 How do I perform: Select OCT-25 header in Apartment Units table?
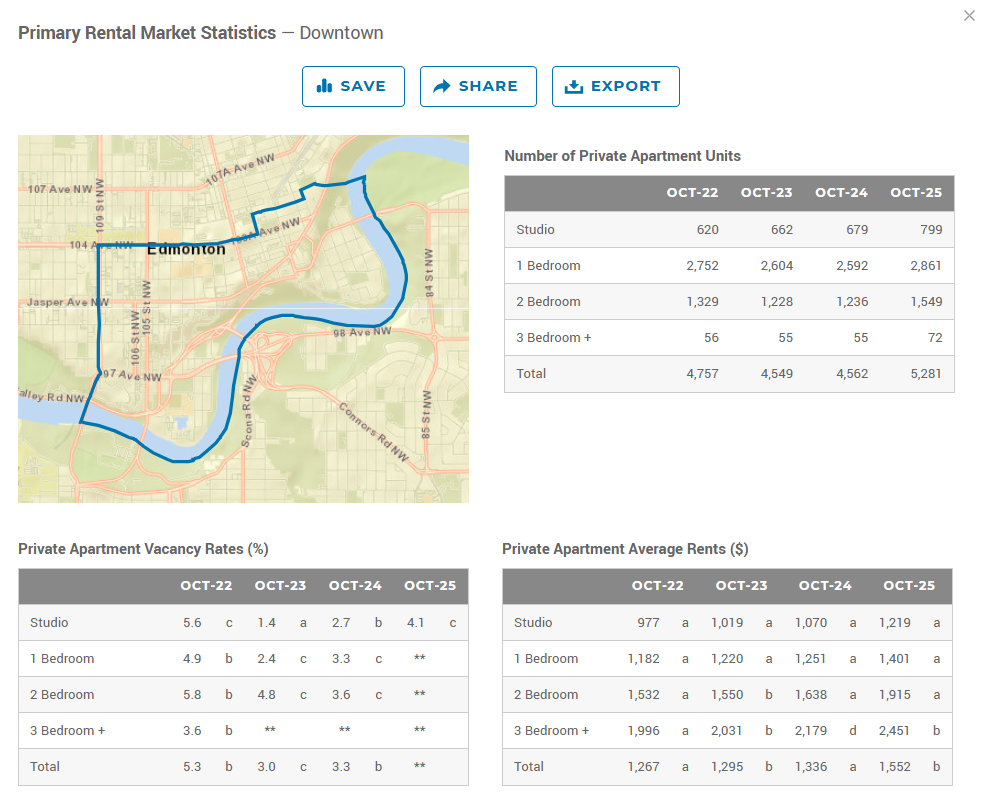[x=916, y=193]
